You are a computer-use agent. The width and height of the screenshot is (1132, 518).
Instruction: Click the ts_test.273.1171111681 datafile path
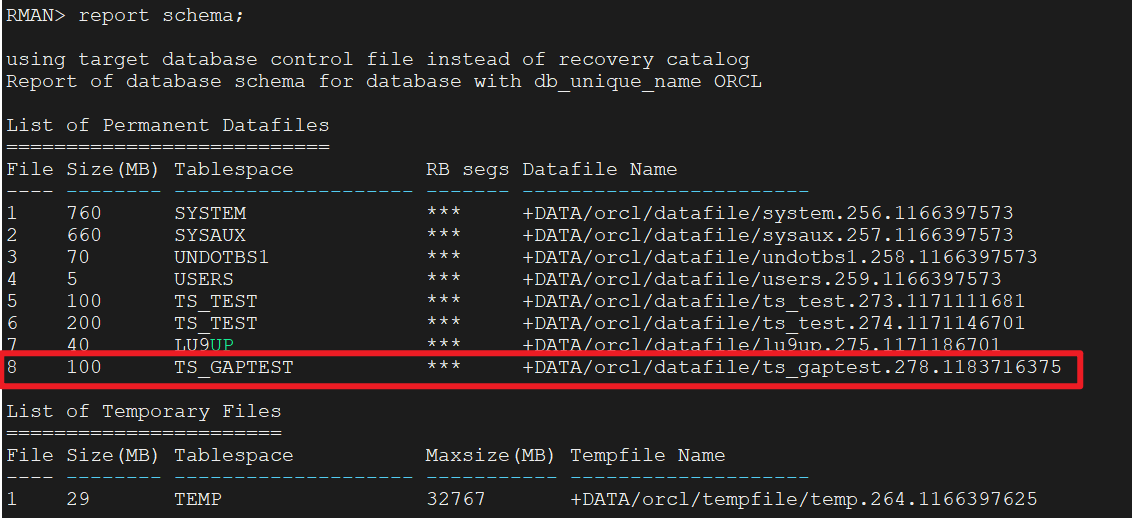[x=774, y=302]
